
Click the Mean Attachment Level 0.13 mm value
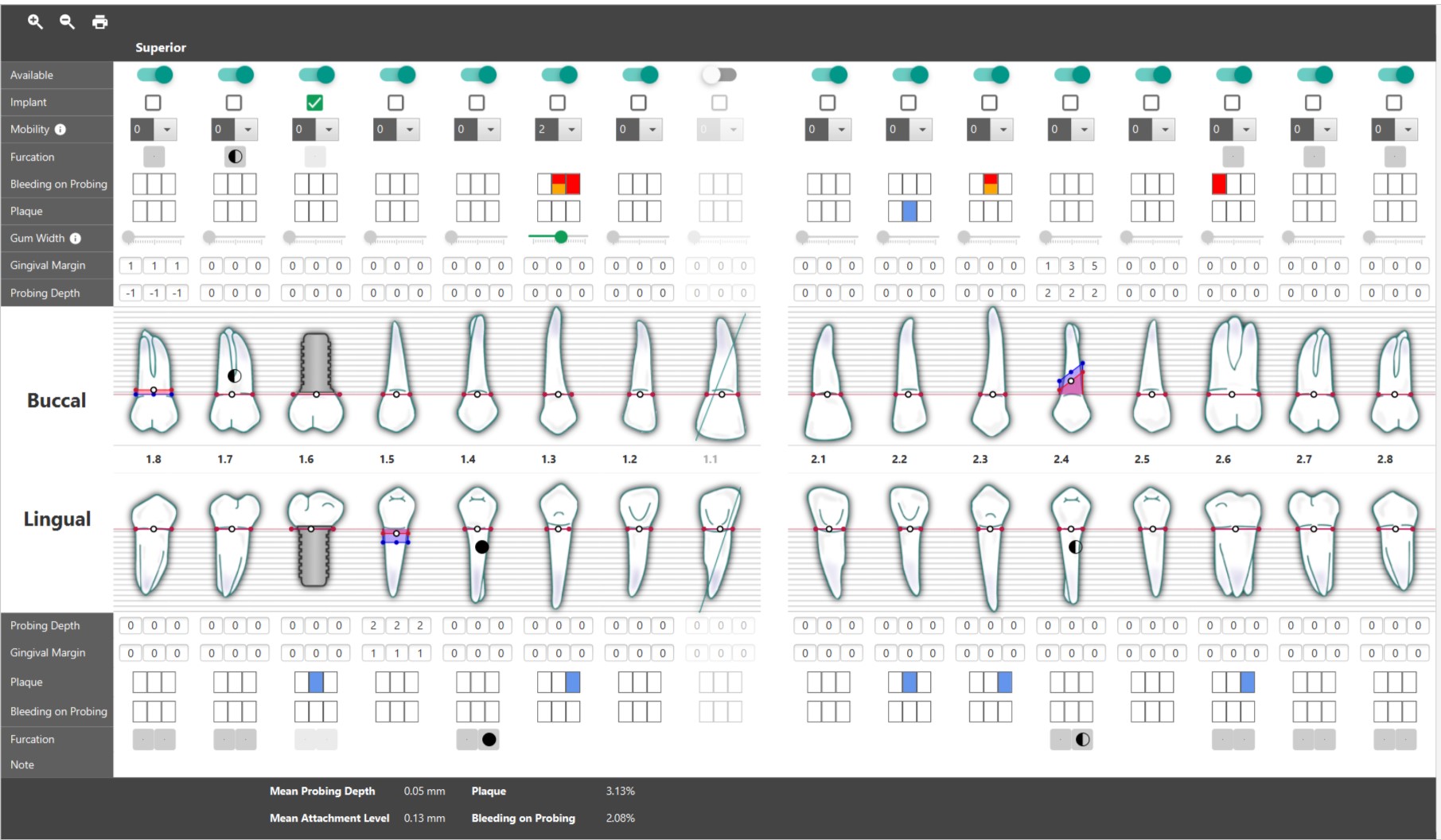point(424,818)
